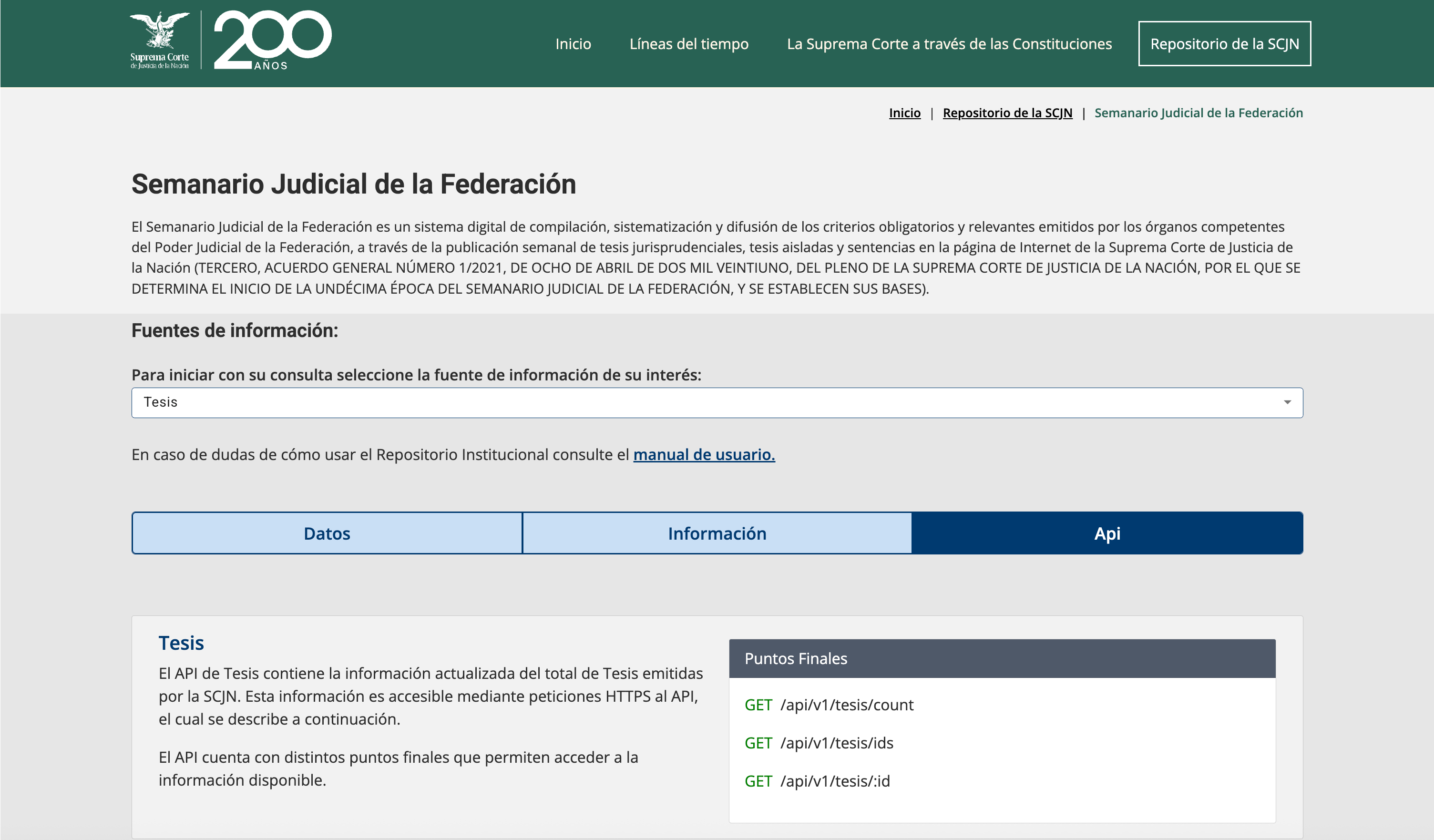This screenshot has width=1434, height=840.
Task: Click the paragraph starting 'El API de Tesis contiene'
Action: [431, 696]
